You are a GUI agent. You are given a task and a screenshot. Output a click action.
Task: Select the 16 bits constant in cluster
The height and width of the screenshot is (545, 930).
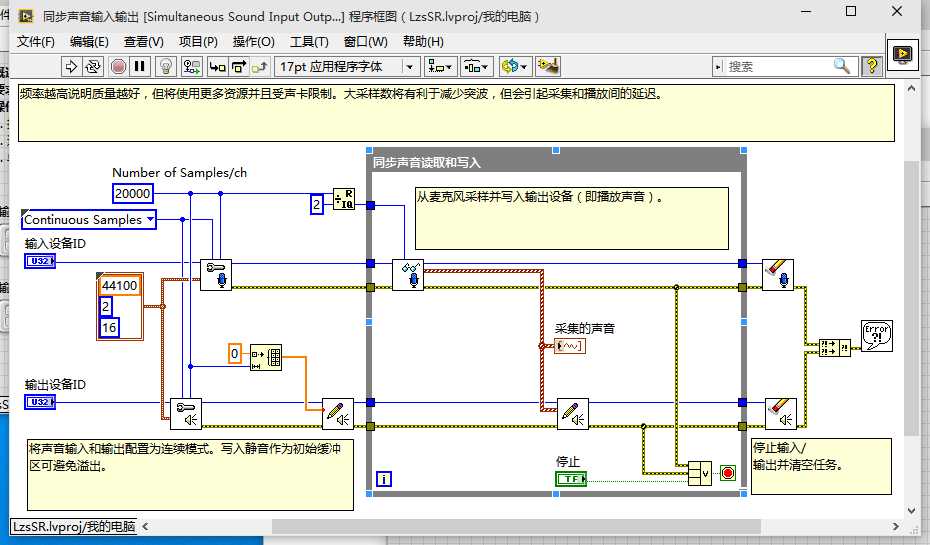click(x=109, y=328)
